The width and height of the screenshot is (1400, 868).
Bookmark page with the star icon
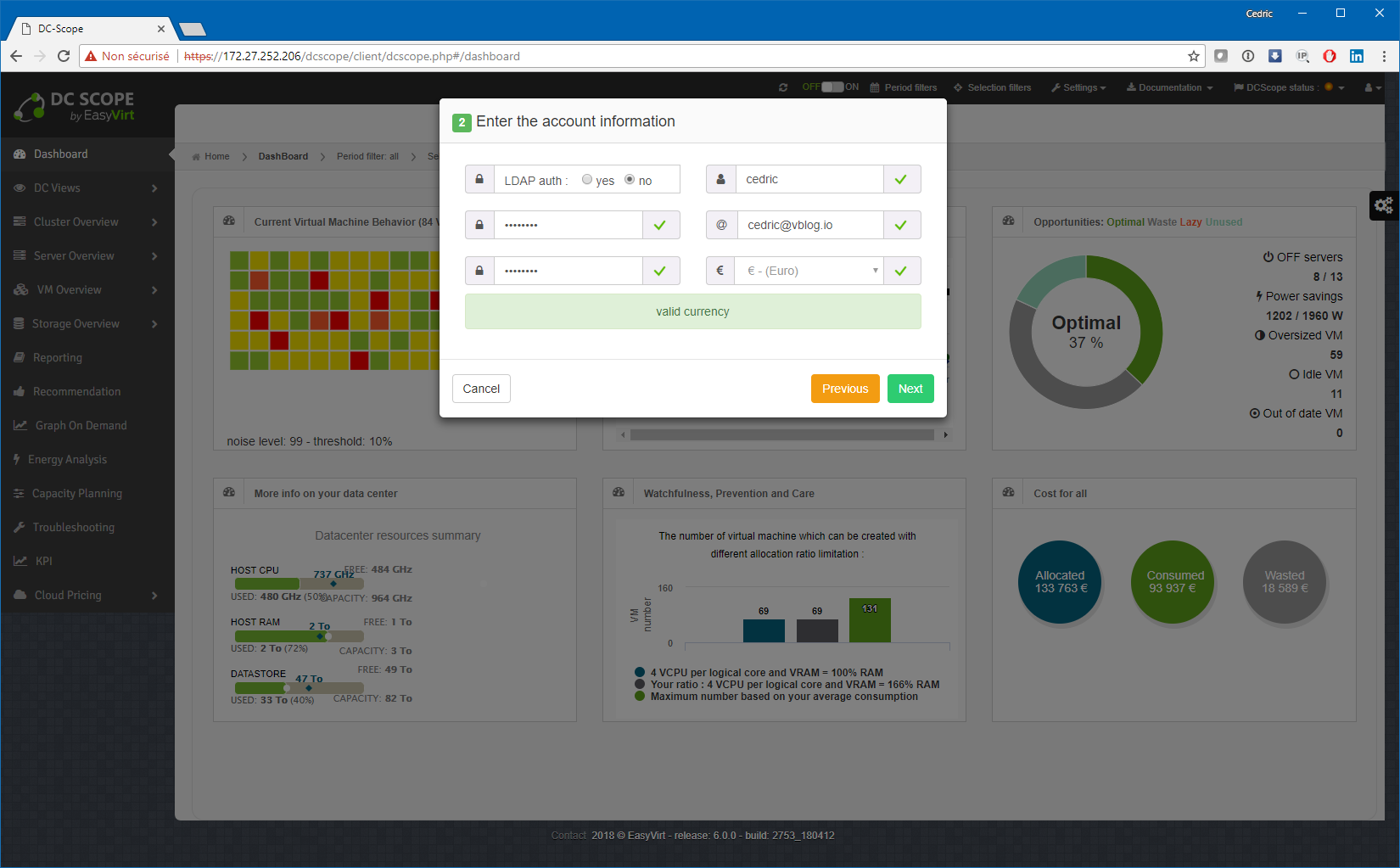(x=1194, y=56)
